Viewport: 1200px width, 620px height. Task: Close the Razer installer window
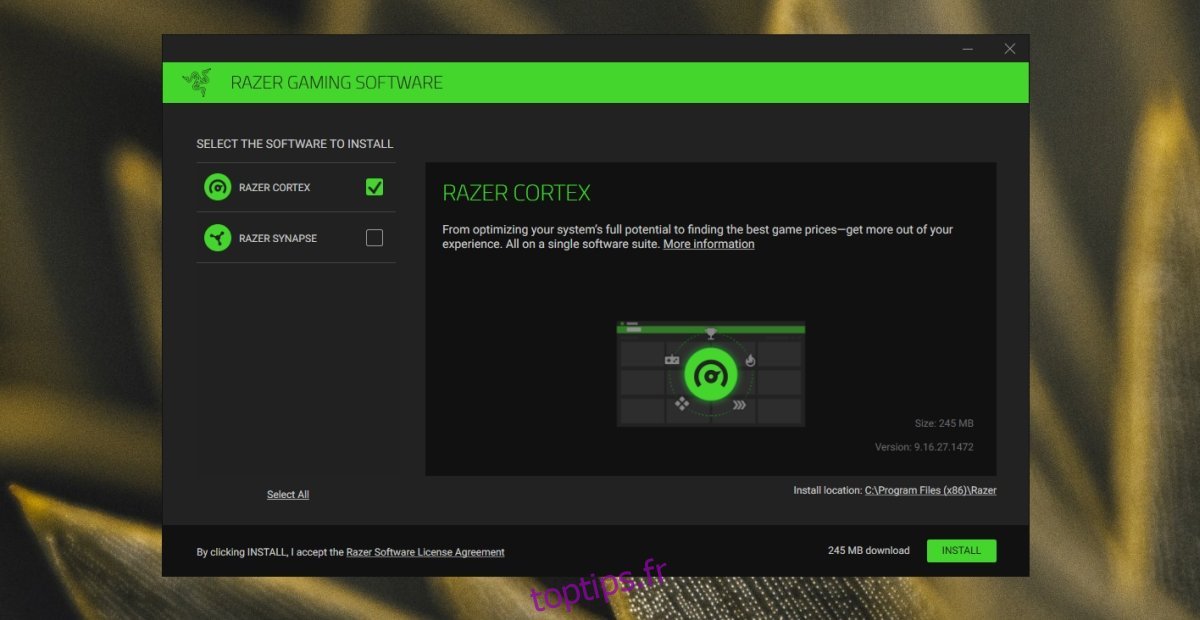1010,48
